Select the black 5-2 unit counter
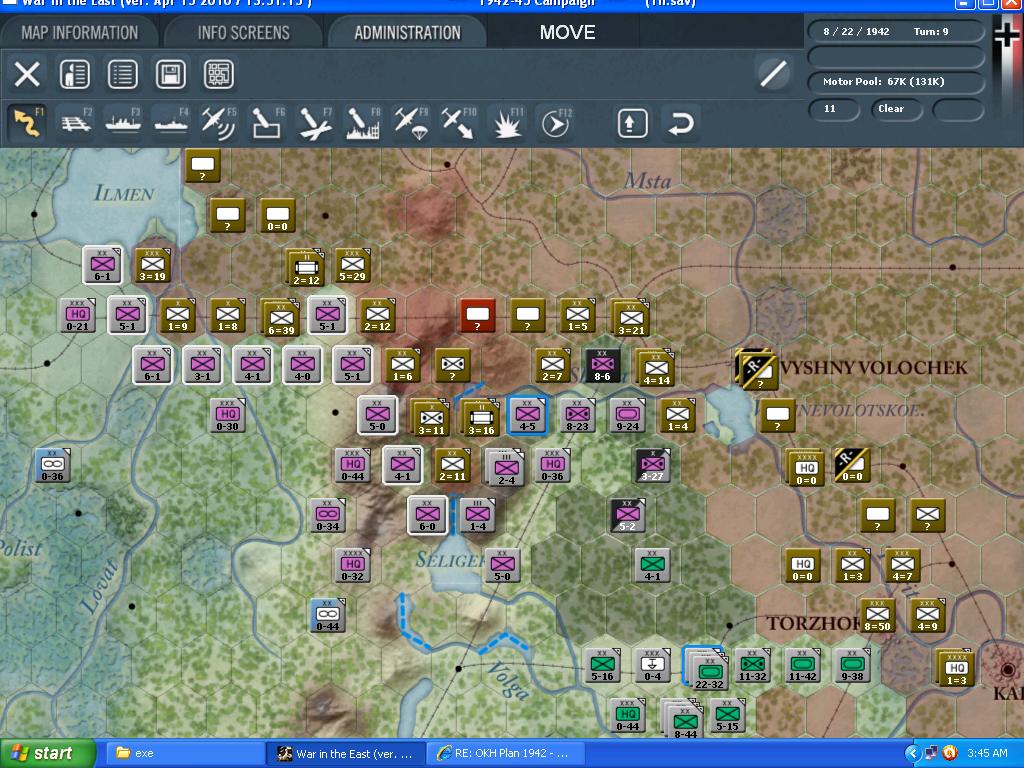The width and height of the screenshot is (1024, 768). 627,515
